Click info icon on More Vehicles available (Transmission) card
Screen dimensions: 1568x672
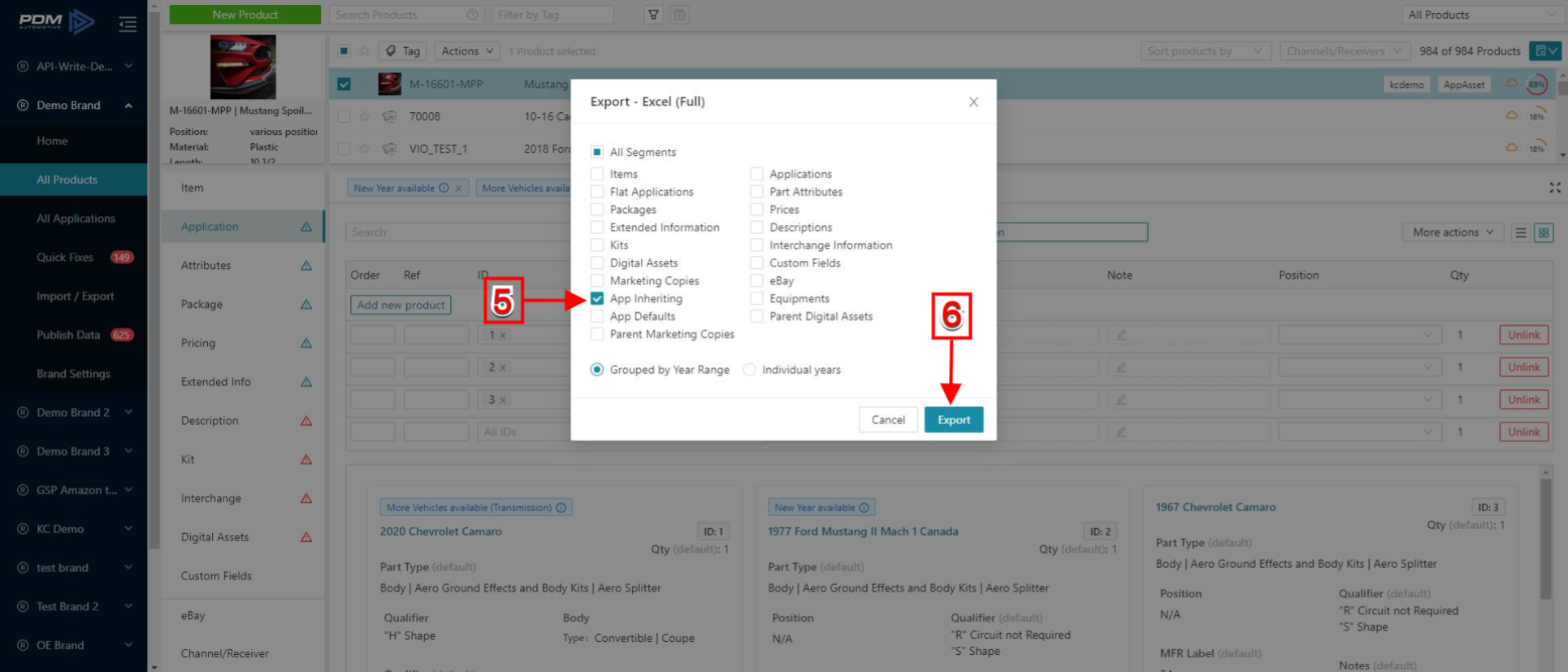click(x=561, y=508)
